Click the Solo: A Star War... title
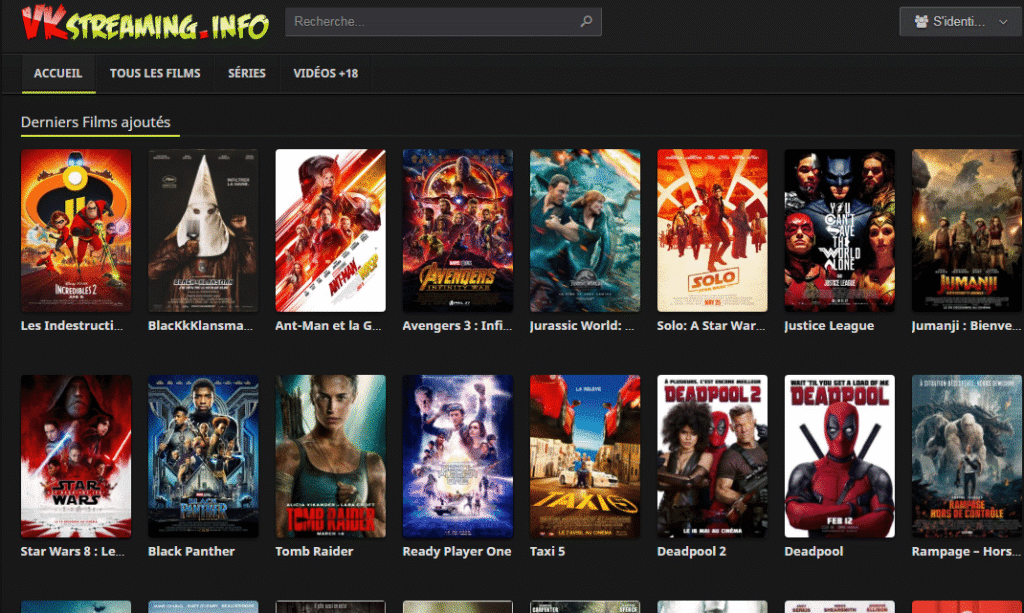The width and height of the screenshot is (1024, 613). 711,325
